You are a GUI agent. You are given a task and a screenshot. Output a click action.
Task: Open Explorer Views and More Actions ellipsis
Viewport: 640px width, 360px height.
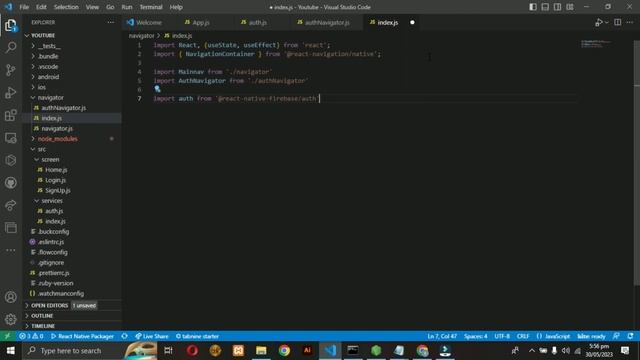pyautogui.click(x=111, y=22)
